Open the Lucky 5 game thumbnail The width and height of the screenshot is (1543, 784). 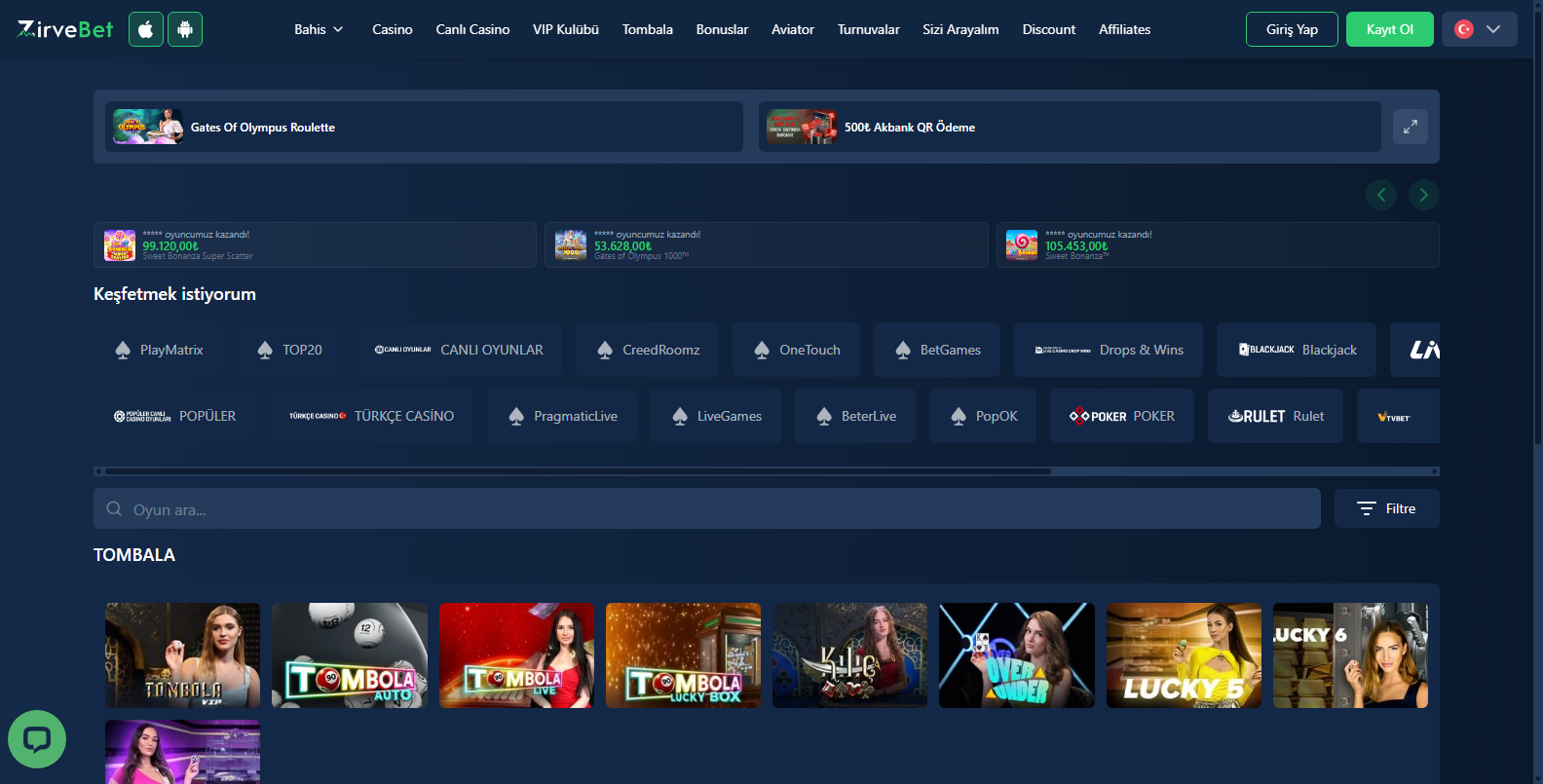click(1184, 655)
